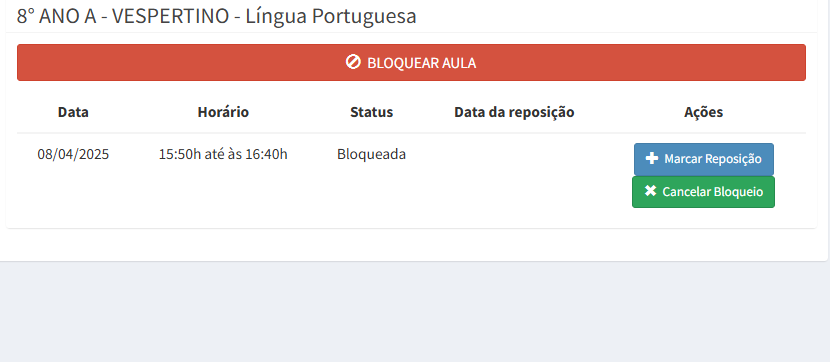The image size is (830, 362).
Task: Click the Data column header
Action: pyautogui.click(x=73, y=112)
